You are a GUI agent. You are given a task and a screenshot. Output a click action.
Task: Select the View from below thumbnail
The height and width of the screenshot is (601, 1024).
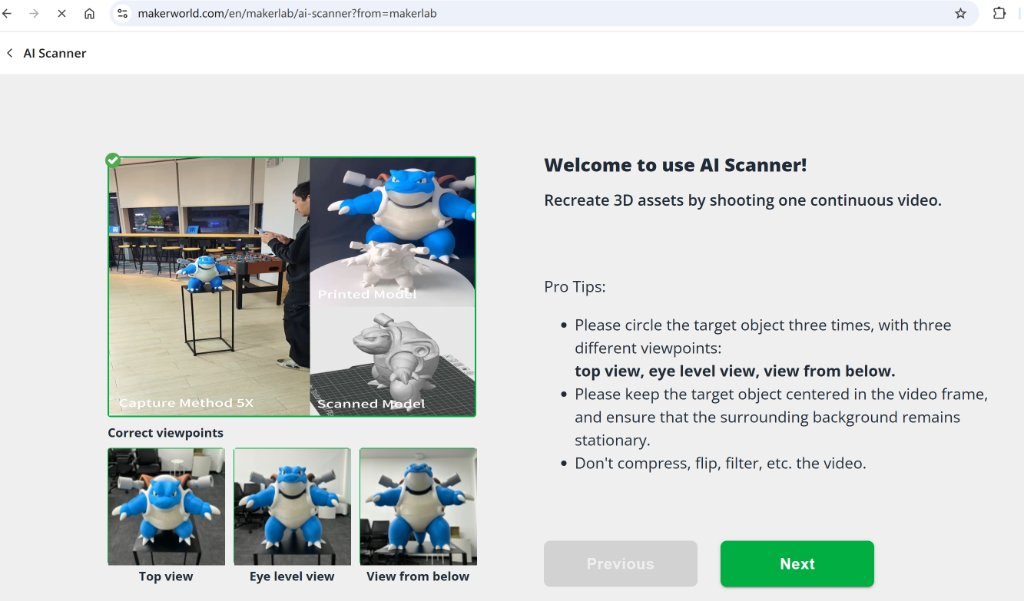(x=418, y=506)
